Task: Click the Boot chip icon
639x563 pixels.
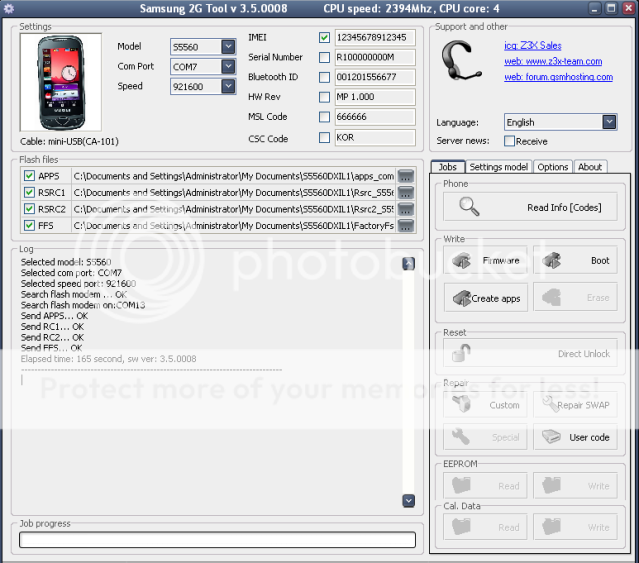Action: [552, 261]
